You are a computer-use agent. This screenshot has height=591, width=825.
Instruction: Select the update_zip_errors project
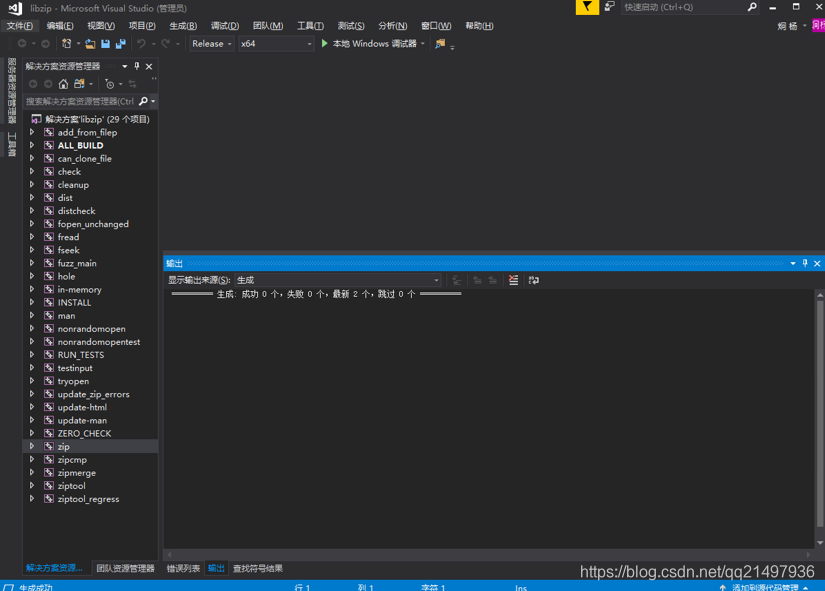pyautogui.click(x=93, y=394)
